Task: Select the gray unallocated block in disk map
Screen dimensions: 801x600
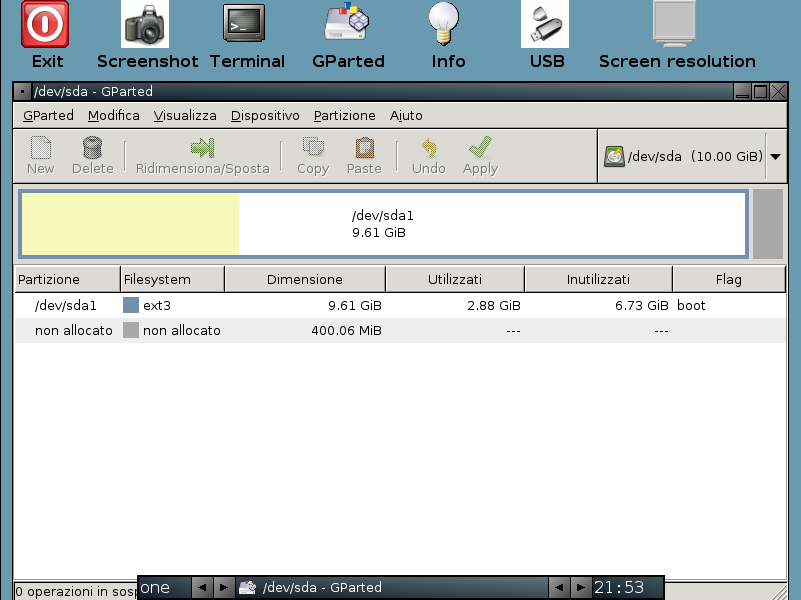Action: click(768, 224)
